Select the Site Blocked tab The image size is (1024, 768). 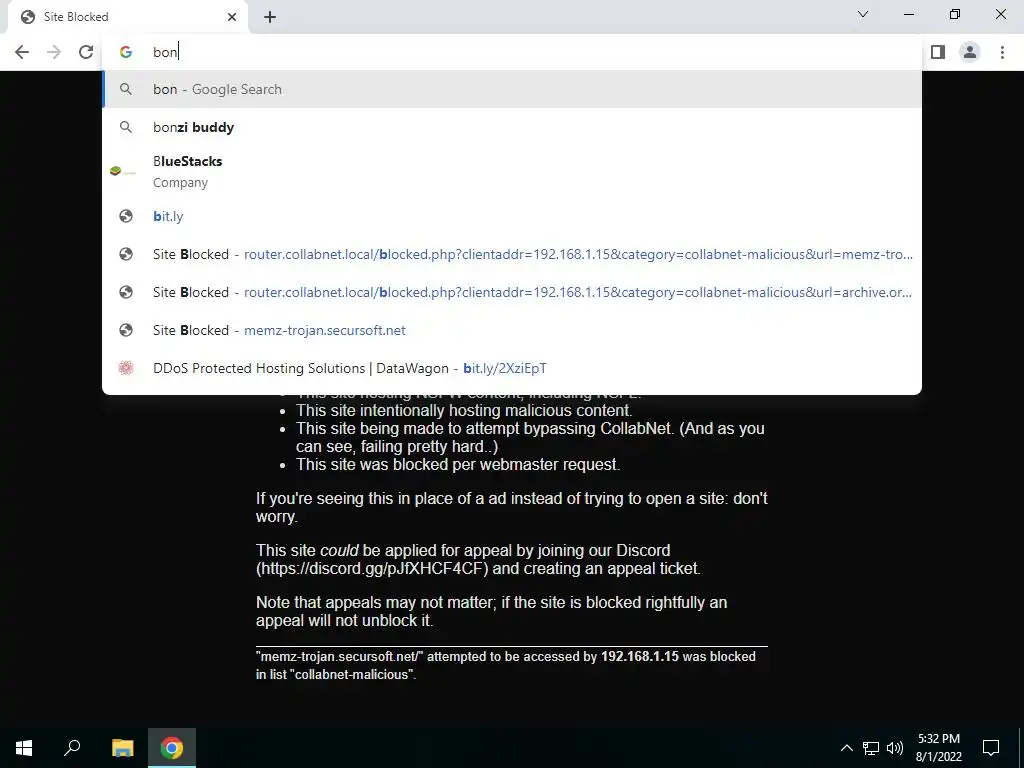click(x=127, y=17)
